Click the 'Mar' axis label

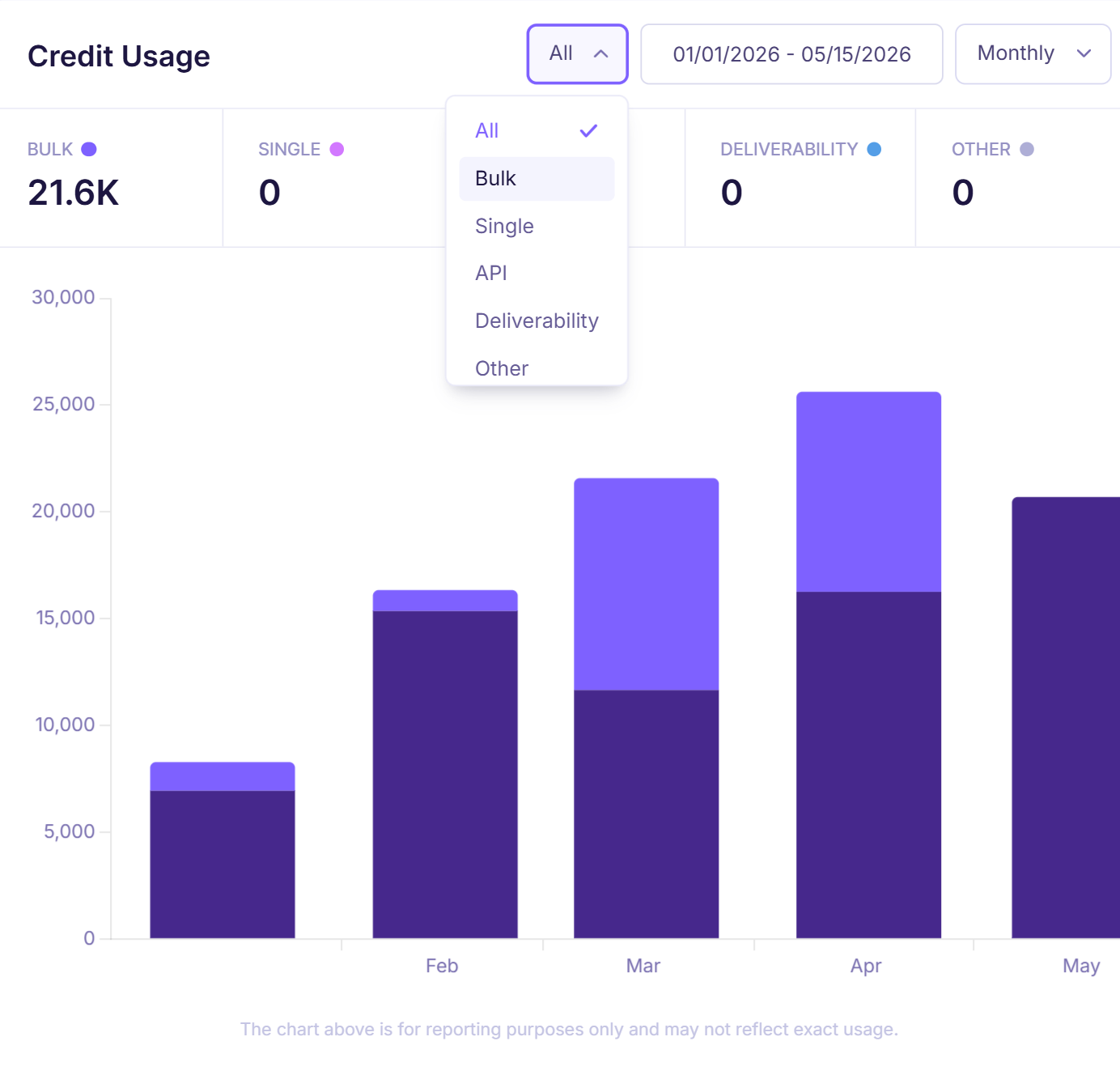(x=643, y=967)
